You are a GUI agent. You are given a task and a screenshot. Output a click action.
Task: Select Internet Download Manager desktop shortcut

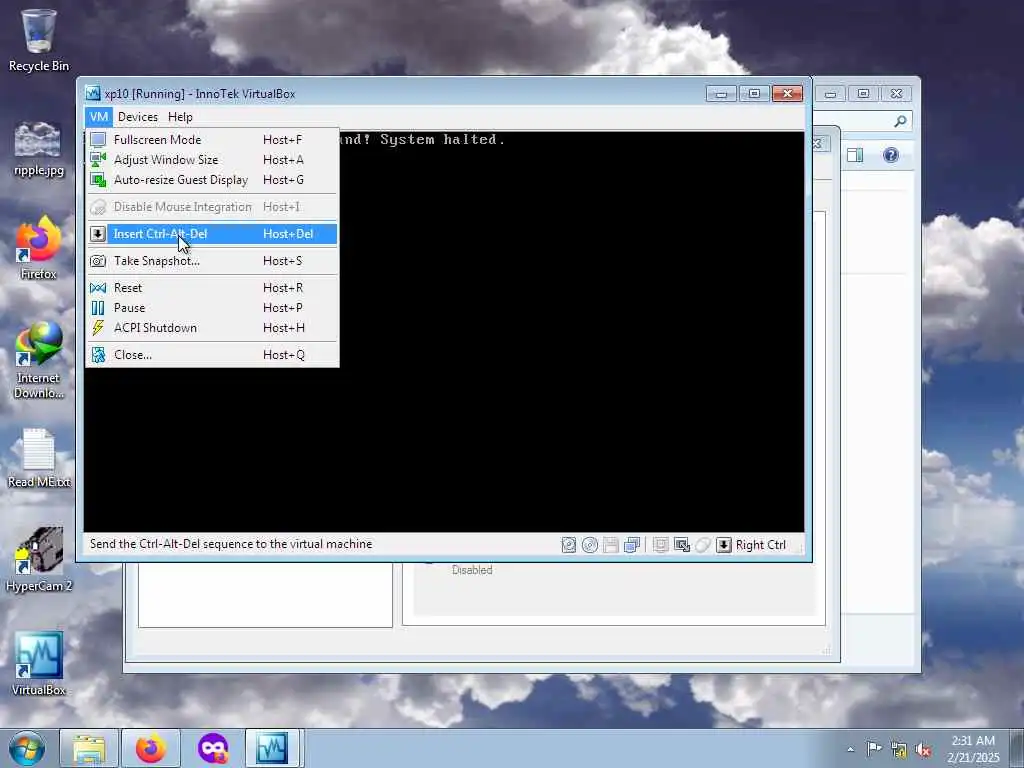(x=39, y=360)
